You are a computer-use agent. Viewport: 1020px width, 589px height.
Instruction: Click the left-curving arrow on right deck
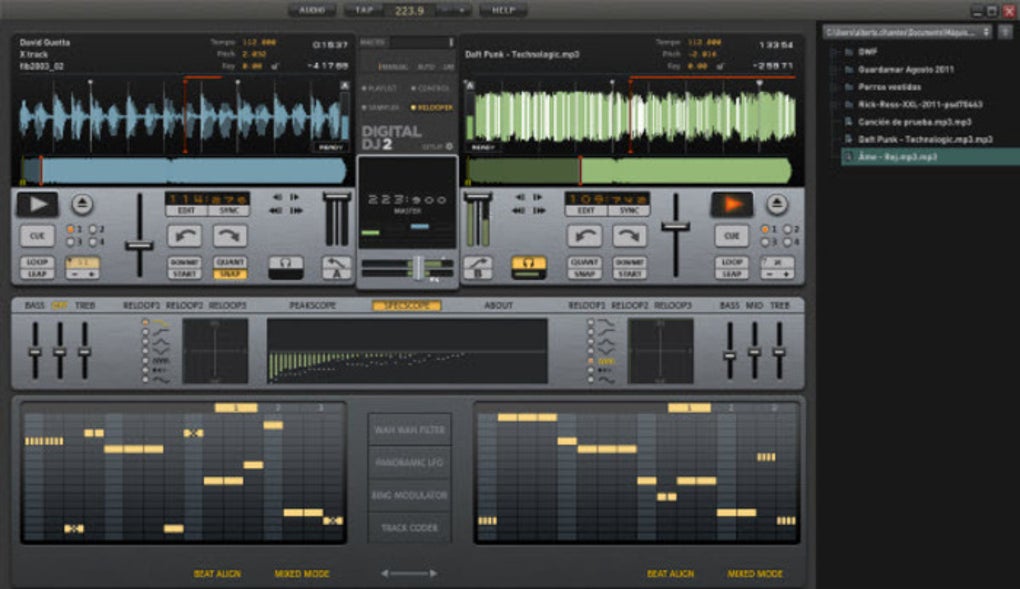[x=584, y=236]
